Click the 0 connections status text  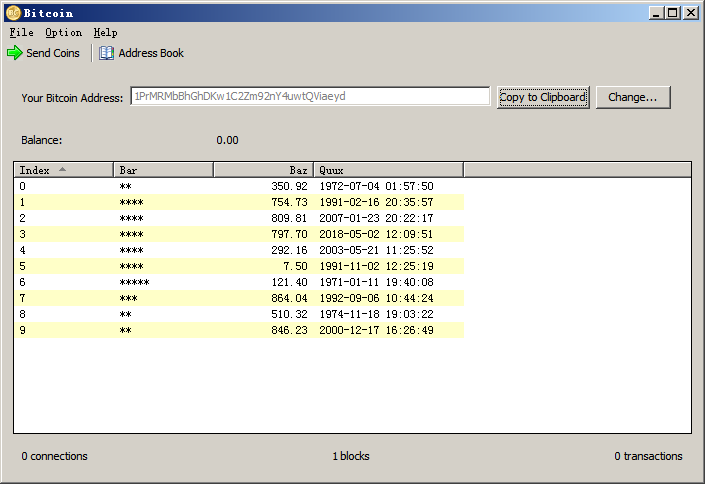point(54,456)
